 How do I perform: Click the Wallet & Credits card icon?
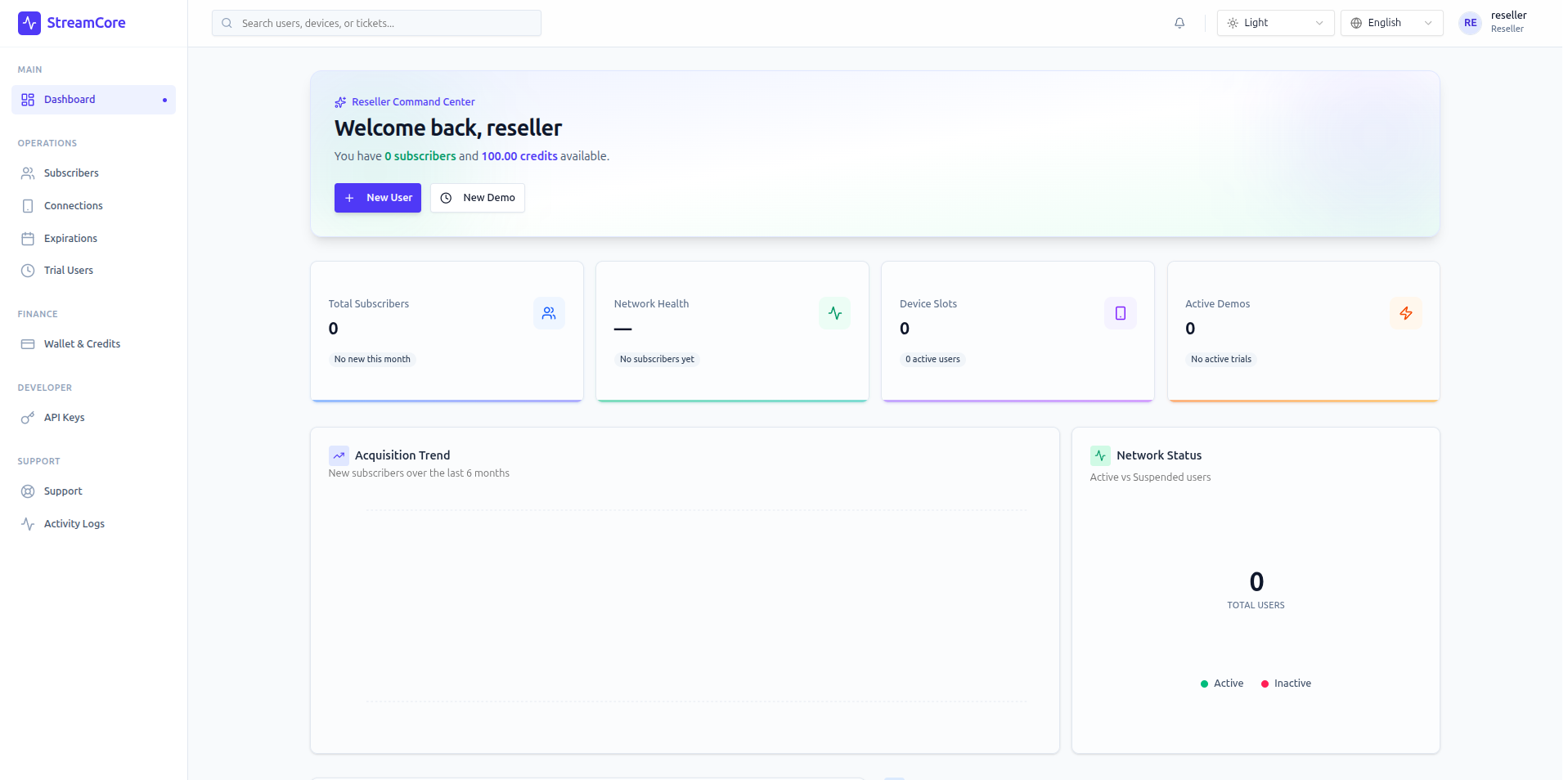pos(27,343)
